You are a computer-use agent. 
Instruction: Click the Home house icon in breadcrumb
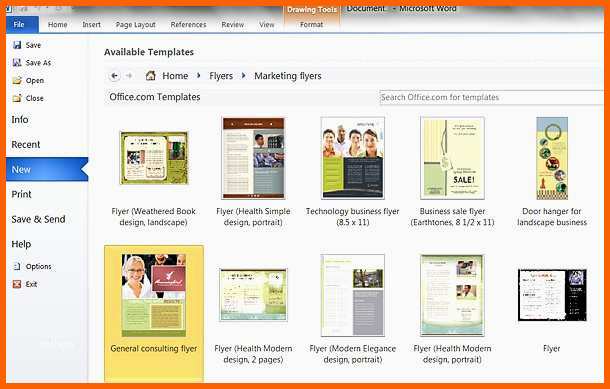click(x=151, y=75)
